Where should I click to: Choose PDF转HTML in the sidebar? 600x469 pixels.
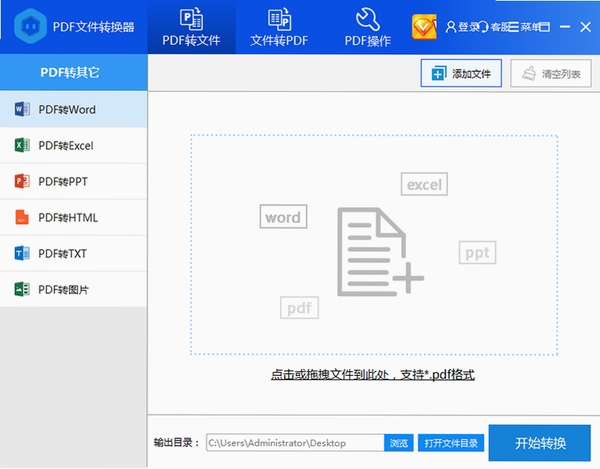[73, 217]
